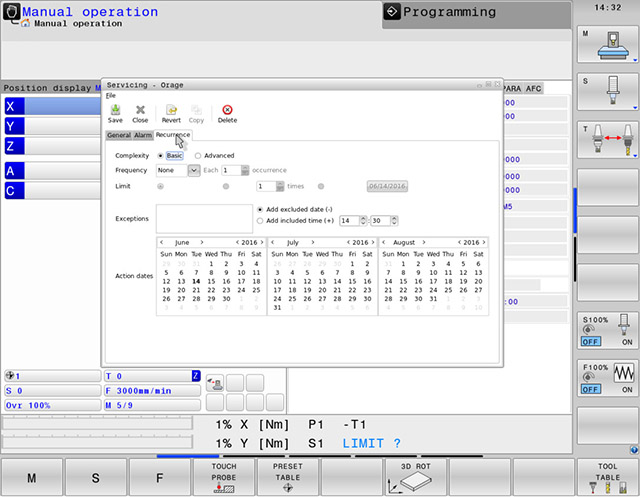The image size is (640, 497).
Task: Click the X axis position label
Action: coord(14,106)
